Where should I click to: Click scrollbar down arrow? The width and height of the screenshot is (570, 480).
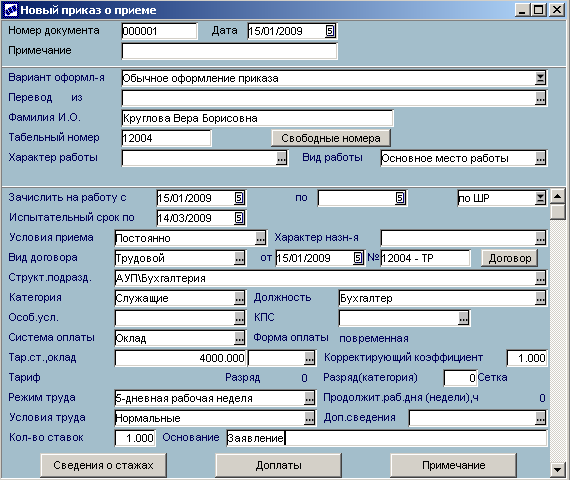558,469
